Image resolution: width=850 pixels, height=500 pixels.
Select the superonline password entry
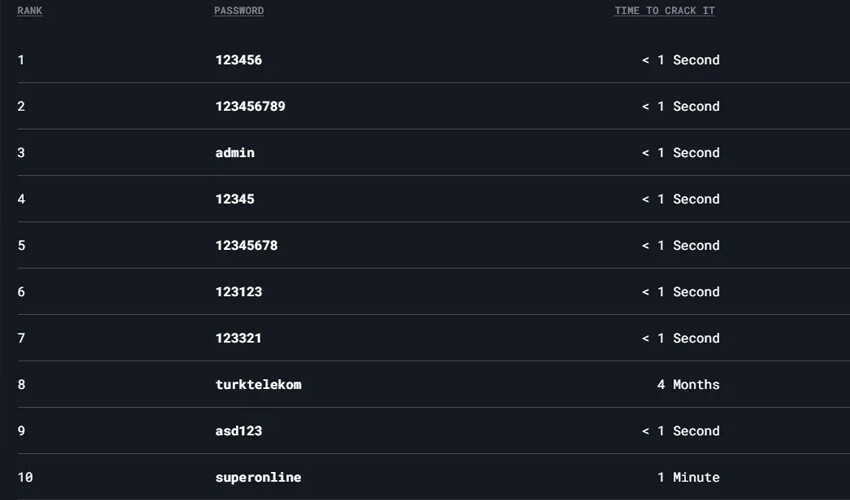point(258,477)
